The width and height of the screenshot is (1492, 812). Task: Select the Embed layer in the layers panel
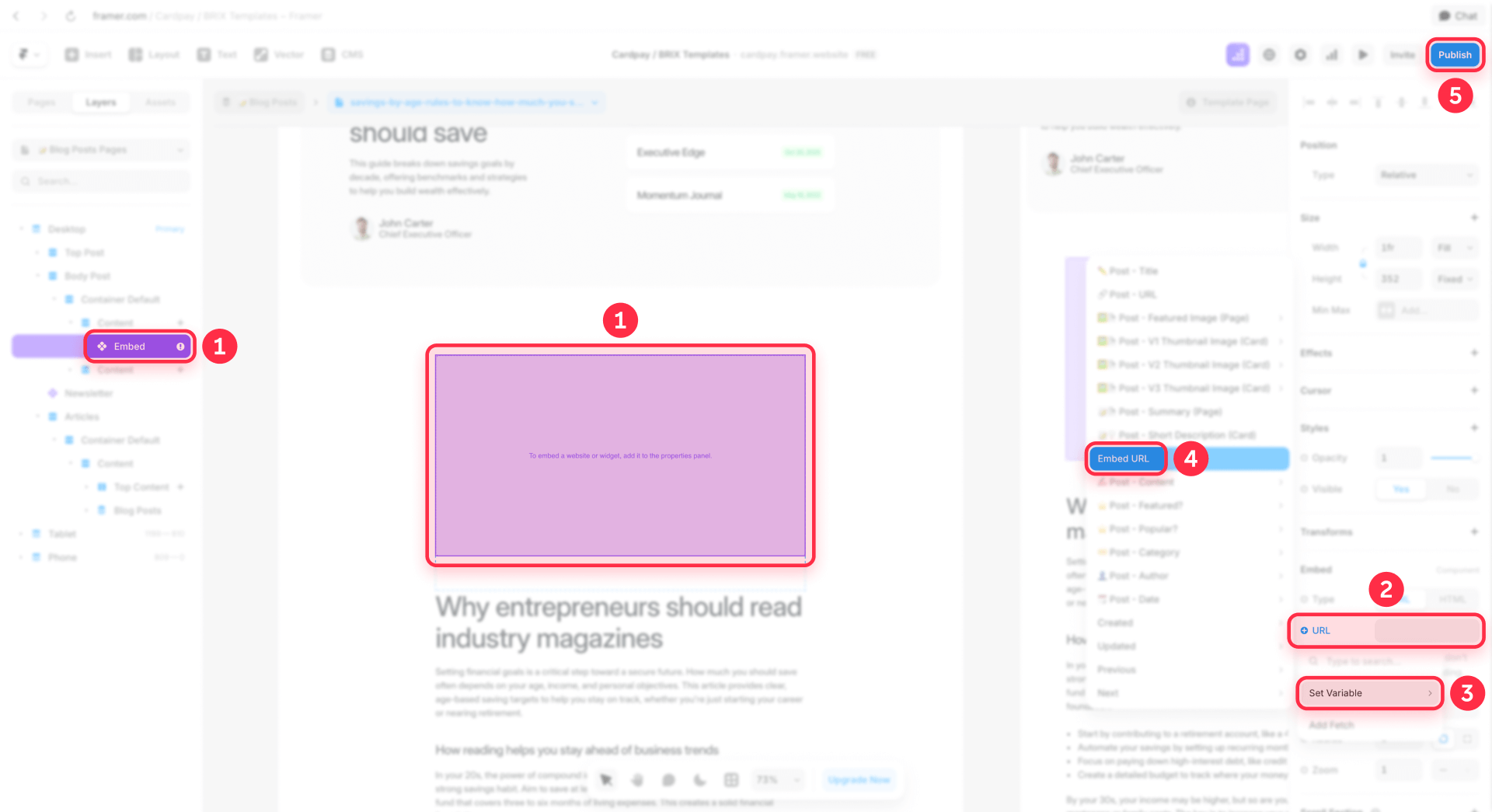[x=139, y=347]
